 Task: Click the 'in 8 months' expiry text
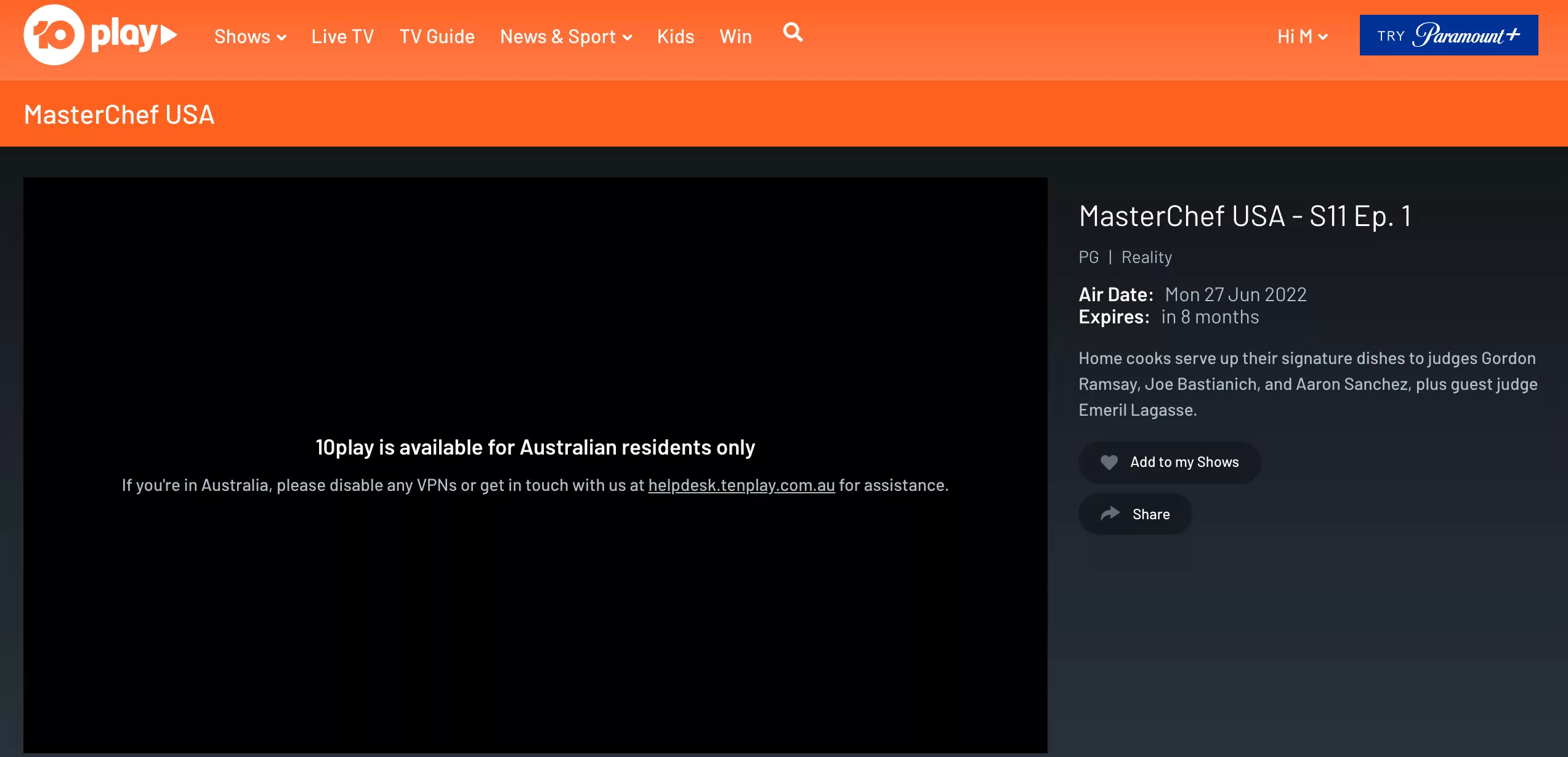coord(1210,317)
